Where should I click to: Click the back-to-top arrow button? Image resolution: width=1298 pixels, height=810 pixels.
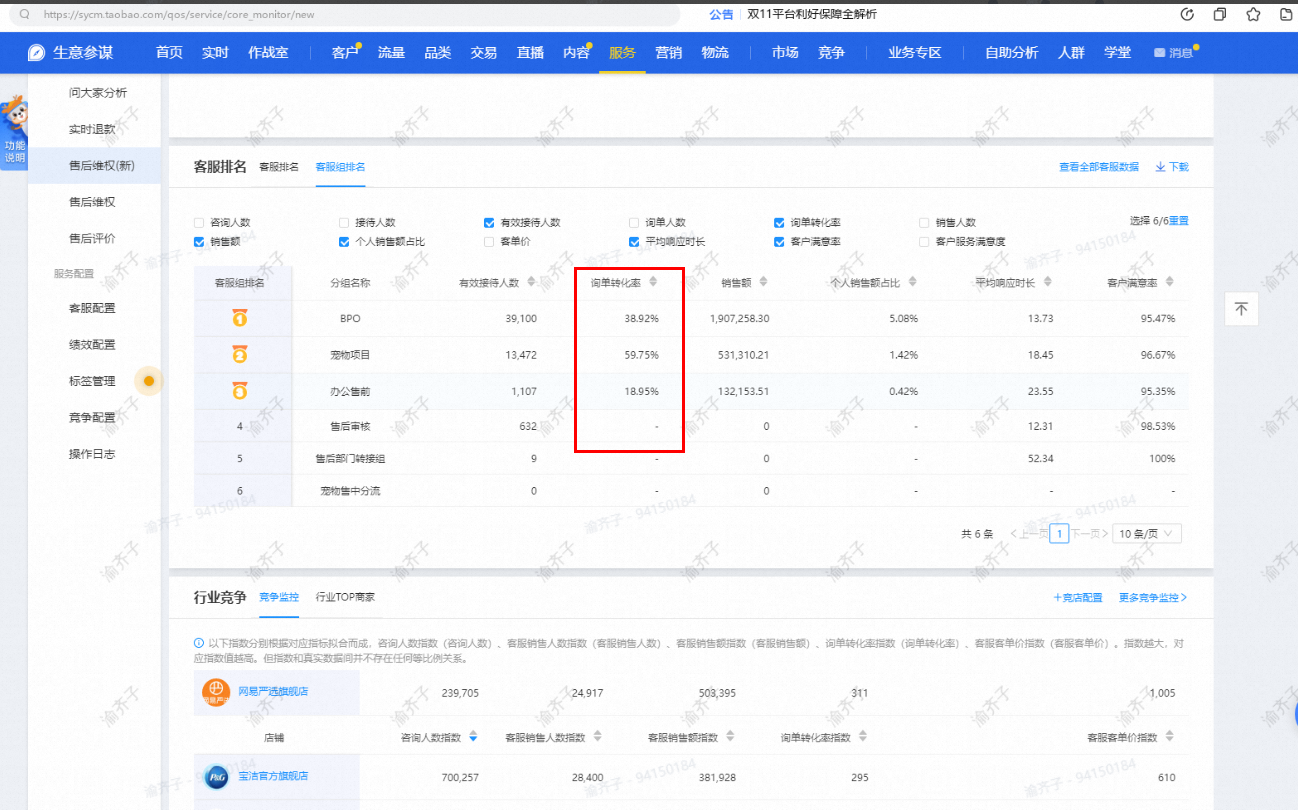point(1241,309)
